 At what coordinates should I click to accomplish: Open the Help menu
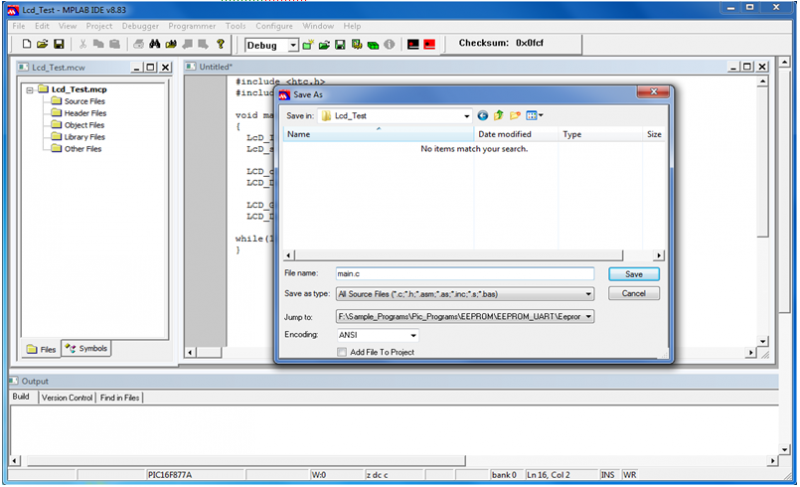[352, 26]
